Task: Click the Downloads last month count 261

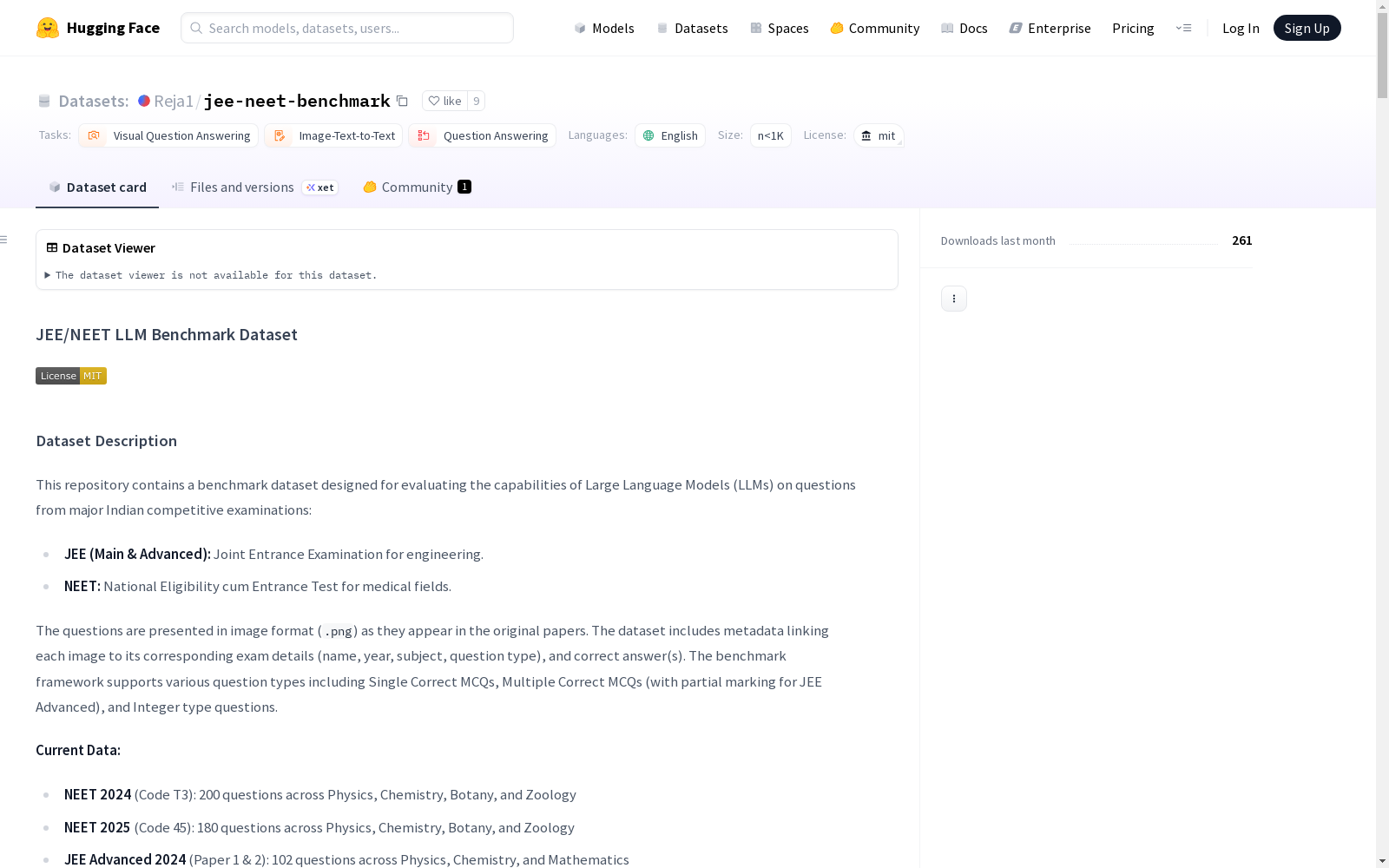Action: [1242, 240]
